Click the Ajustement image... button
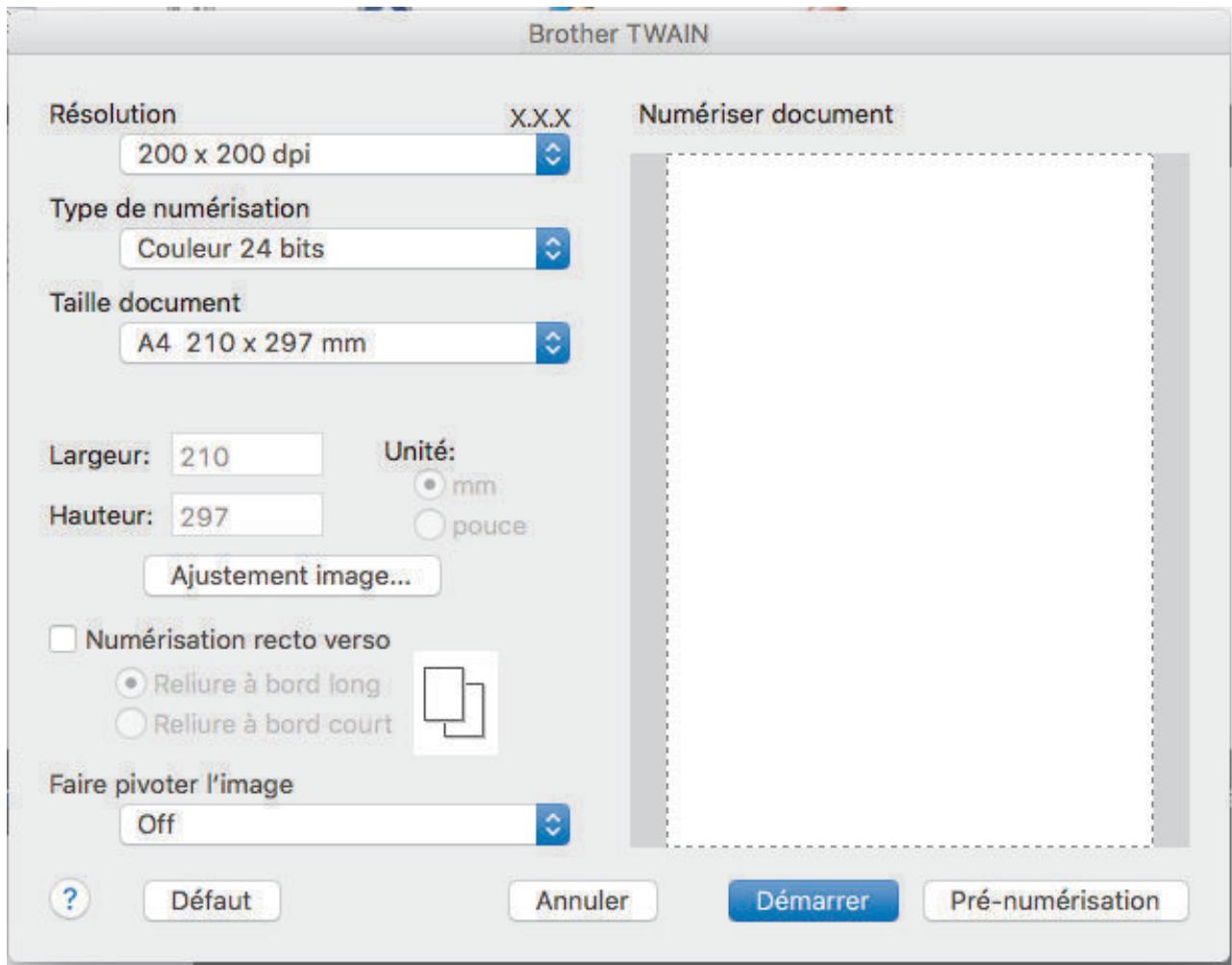The height and width of the screenshot is (965, 1232). [291, 576]
